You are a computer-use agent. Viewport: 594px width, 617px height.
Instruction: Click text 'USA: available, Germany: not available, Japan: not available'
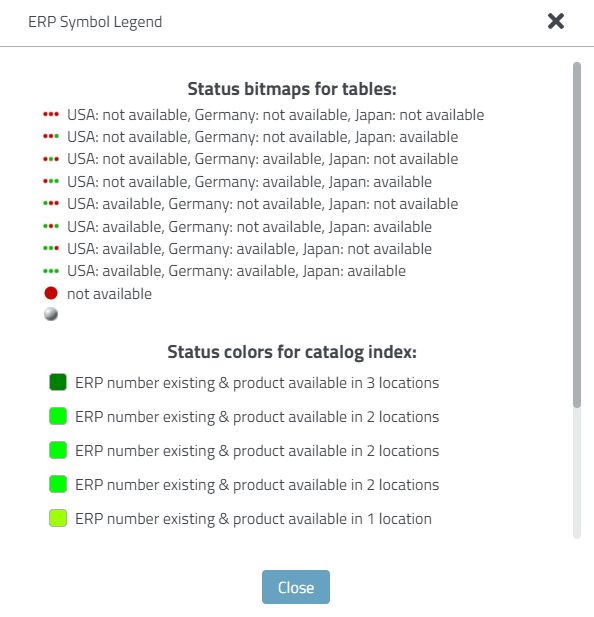pyautogui.click(x=262, y=204)
